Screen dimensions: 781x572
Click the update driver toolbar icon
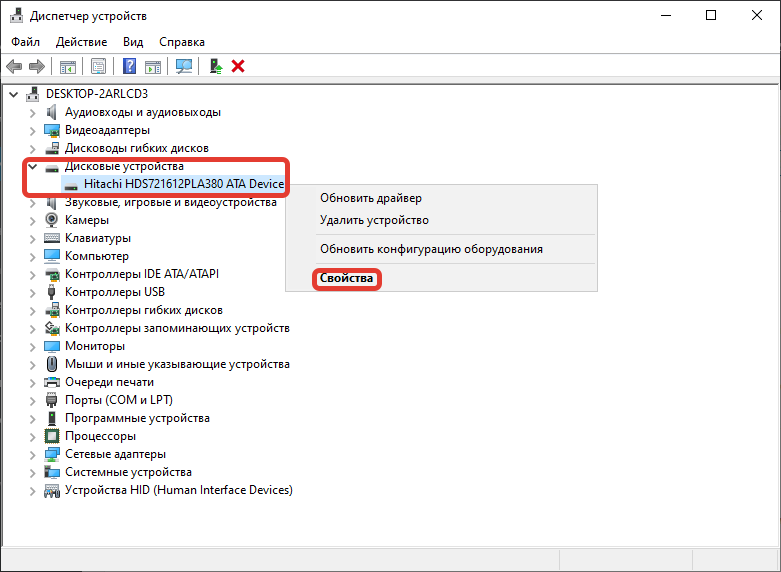[216, 66]
